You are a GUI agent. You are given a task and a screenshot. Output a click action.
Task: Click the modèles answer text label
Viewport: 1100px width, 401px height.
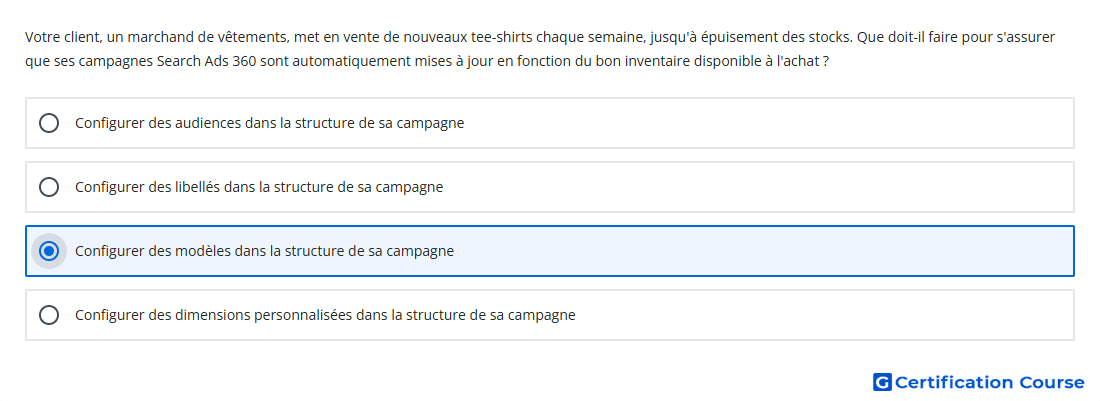pos(264,251)
